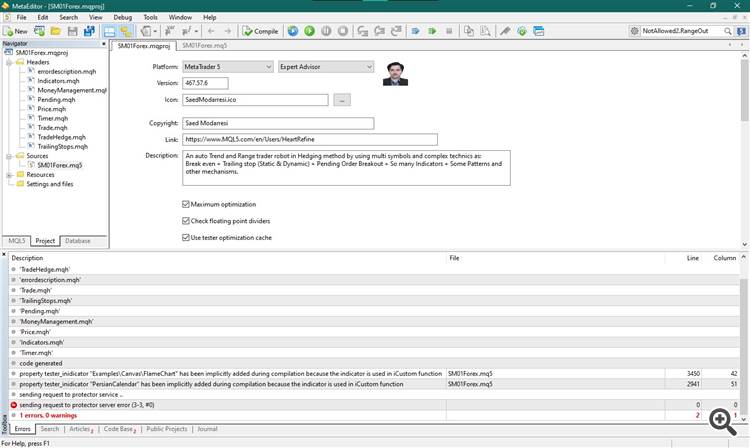Click the chat icon at toolbar far right

click(x=741, y=31)
